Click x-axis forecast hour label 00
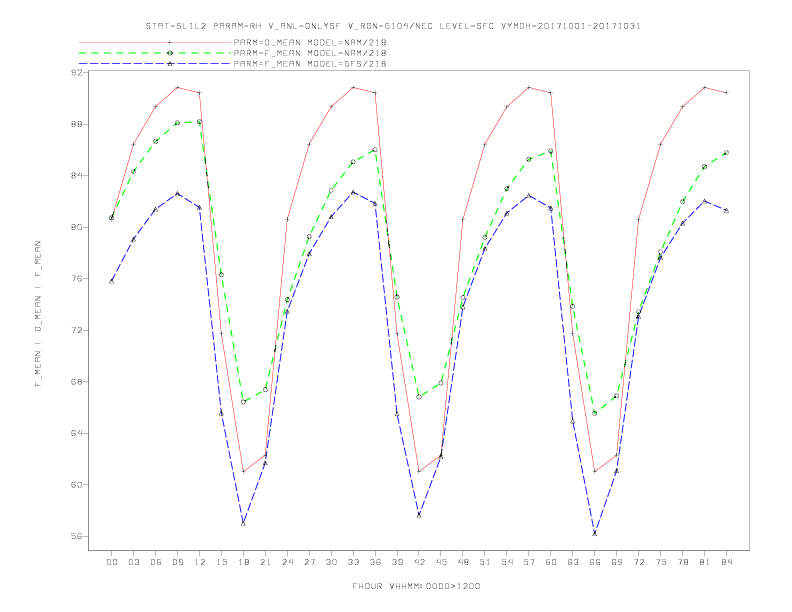The image size is (792, 612). (112, 562)
